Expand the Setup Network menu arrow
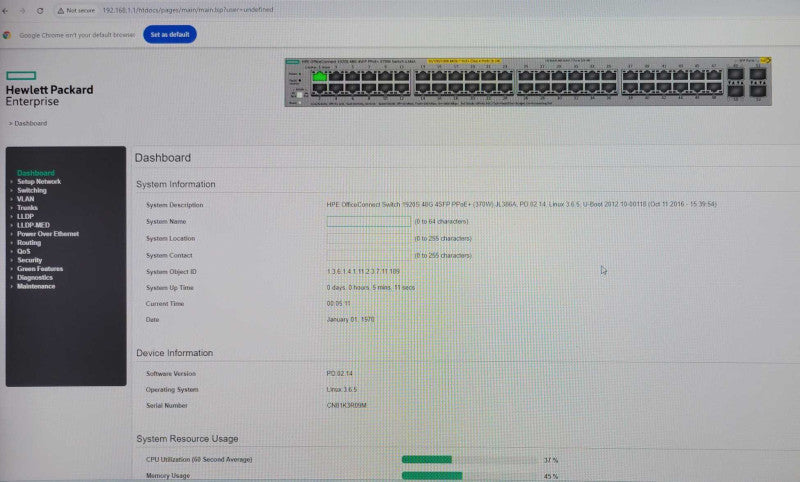The image size is (800, 482). tap(12, 182)
